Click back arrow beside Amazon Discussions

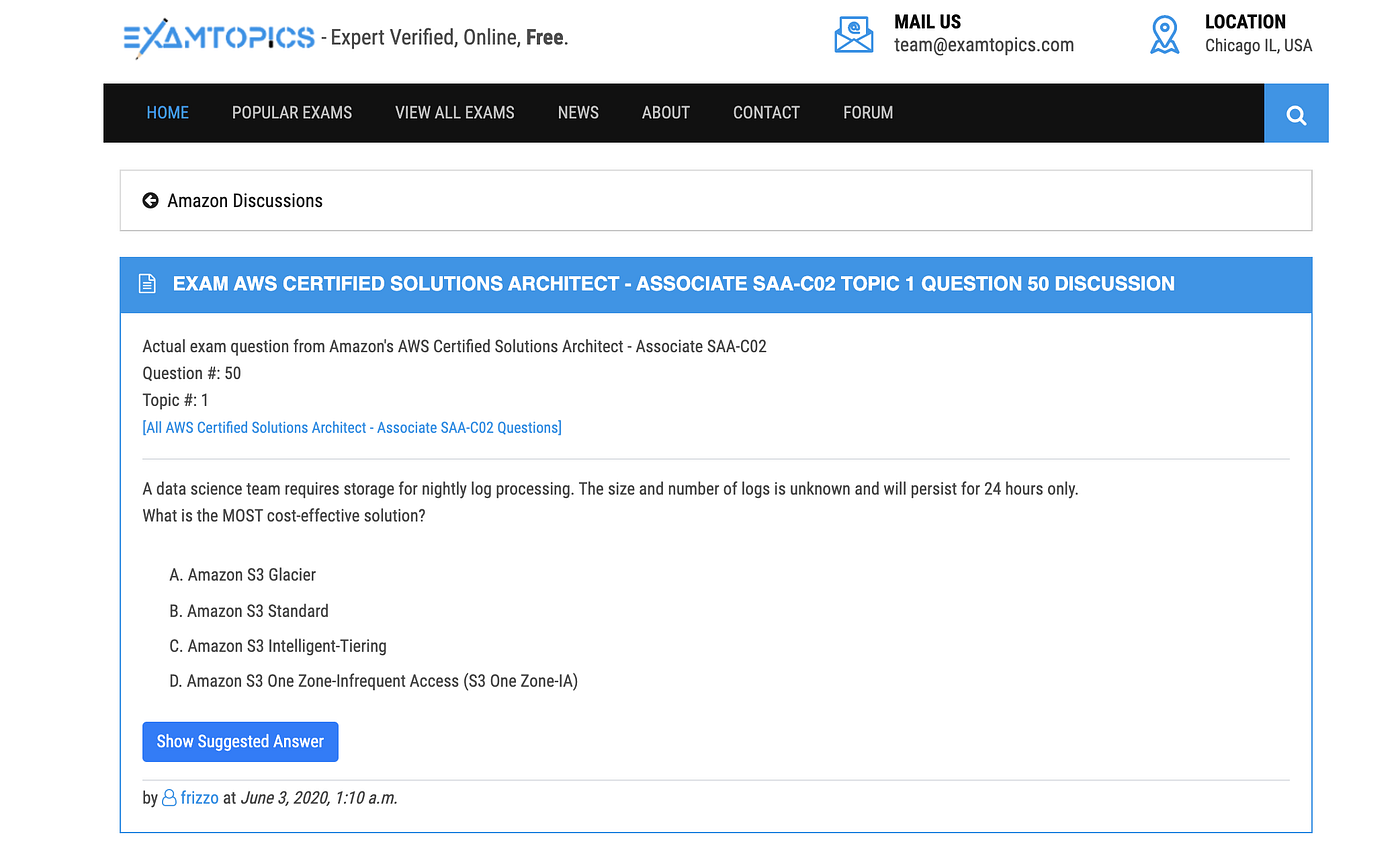click(x=151, y=201)
